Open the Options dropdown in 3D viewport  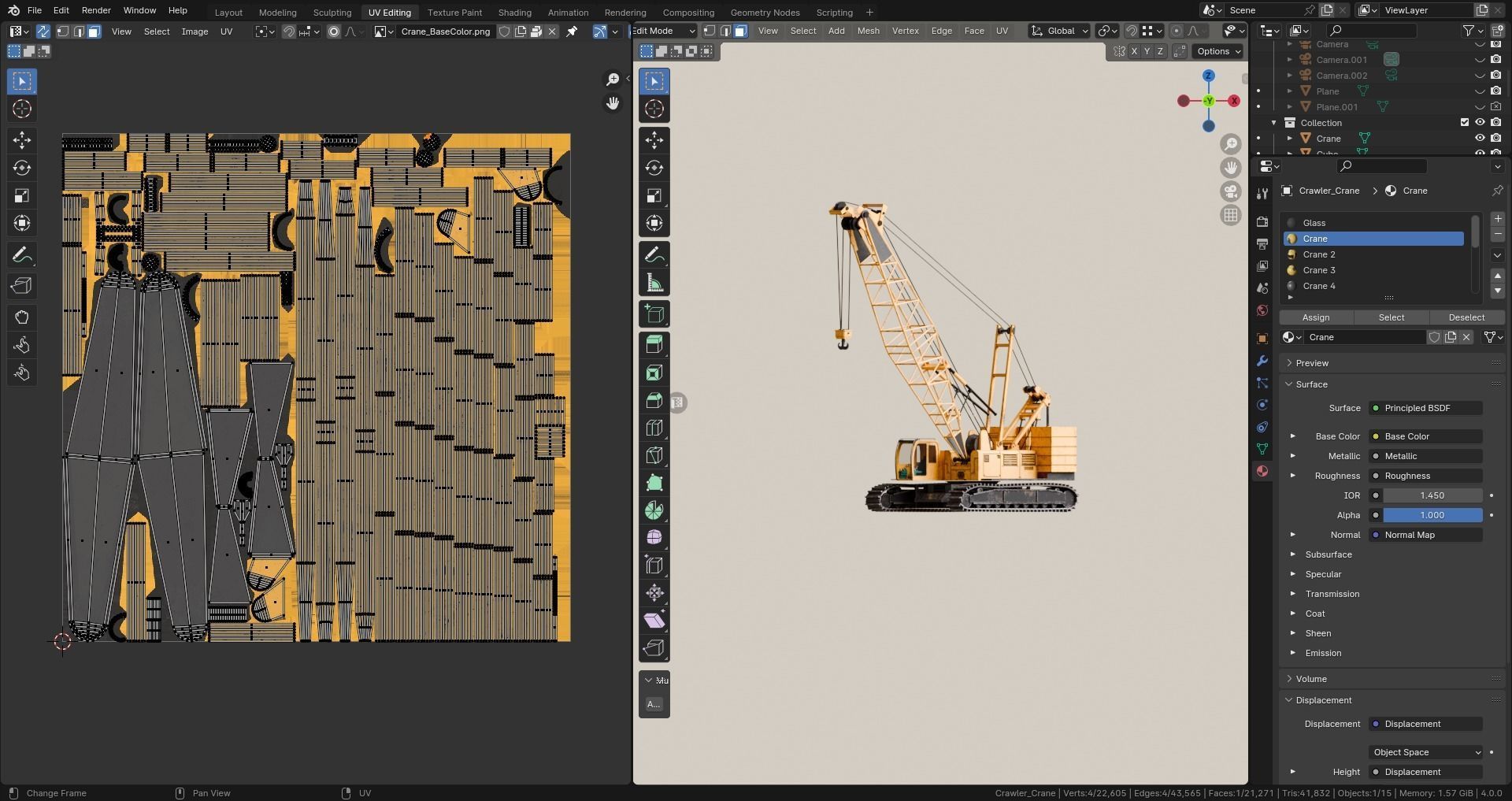click(1218, 51)
